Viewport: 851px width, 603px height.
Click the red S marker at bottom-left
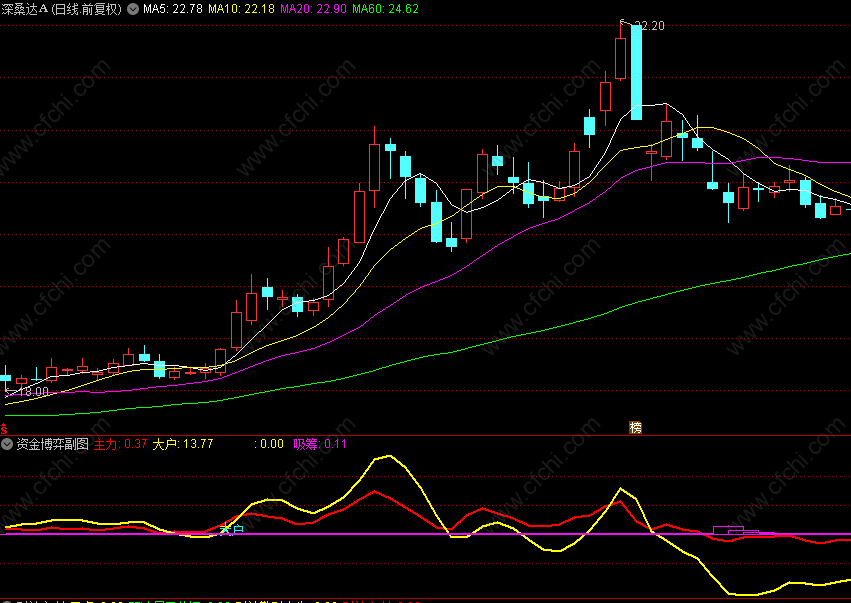pyautogui.click(x=4, y=429)
